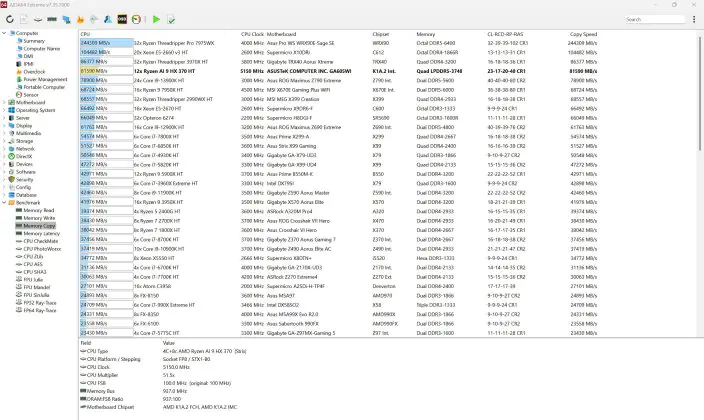Select Security category in sidebar
This screenshot has height=420, width=704.
[24, 180]
